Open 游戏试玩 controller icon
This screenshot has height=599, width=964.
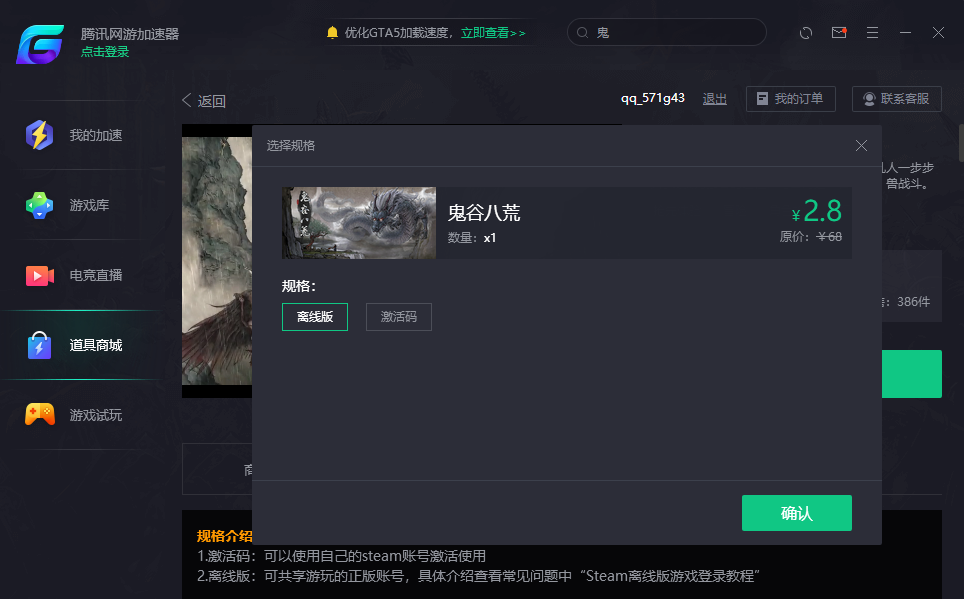pos(39,415)
